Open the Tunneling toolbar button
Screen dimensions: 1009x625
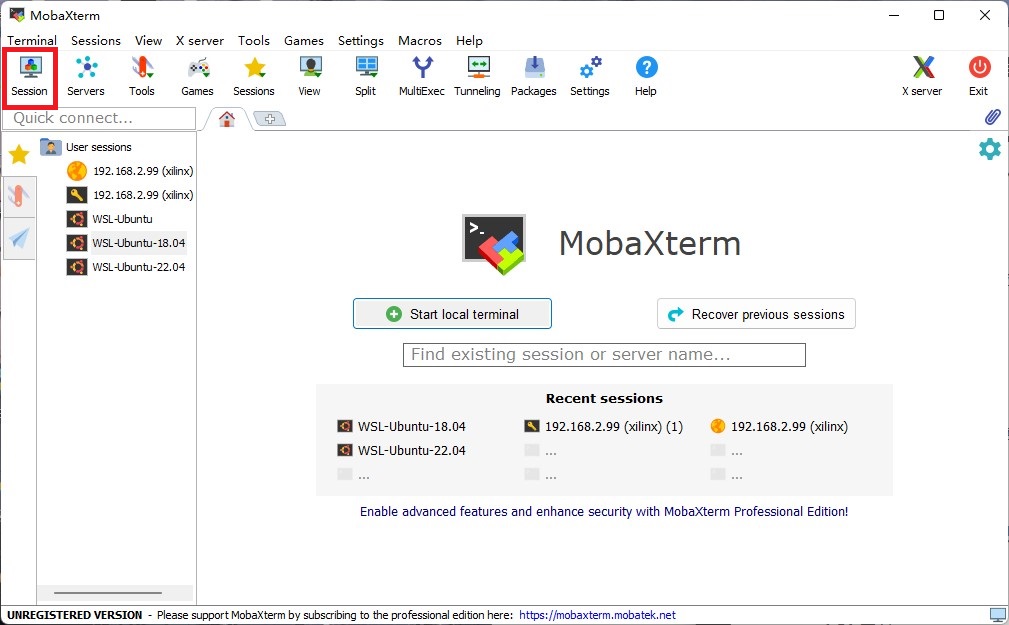click(477, 77)
